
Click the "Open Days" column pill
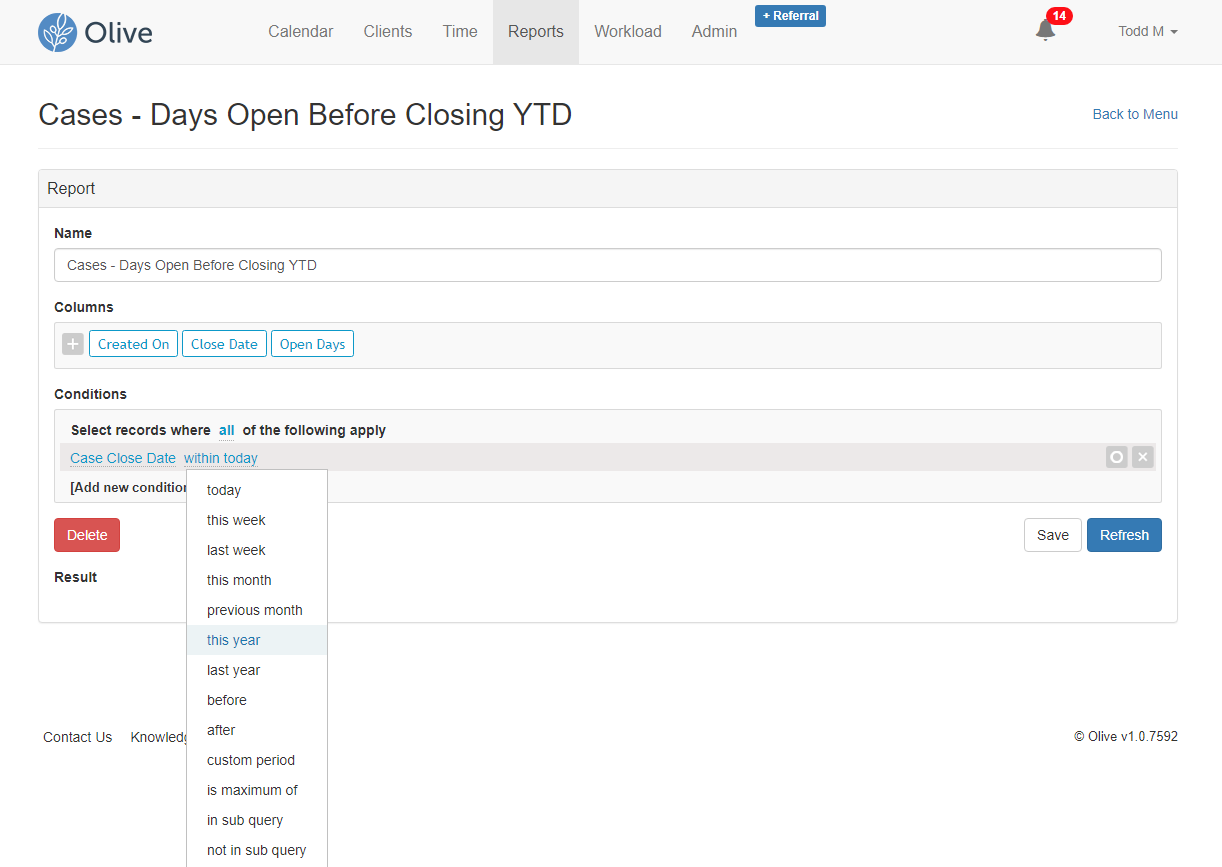[312, 343]
